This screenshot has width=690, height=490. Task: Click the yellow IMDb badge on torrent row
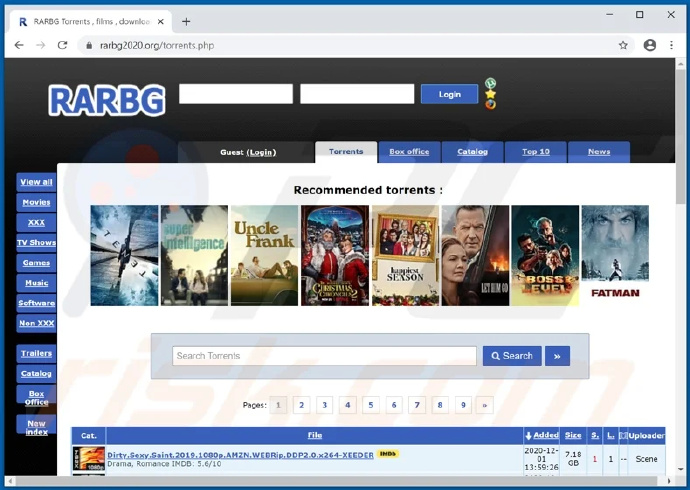coord(388,454)
